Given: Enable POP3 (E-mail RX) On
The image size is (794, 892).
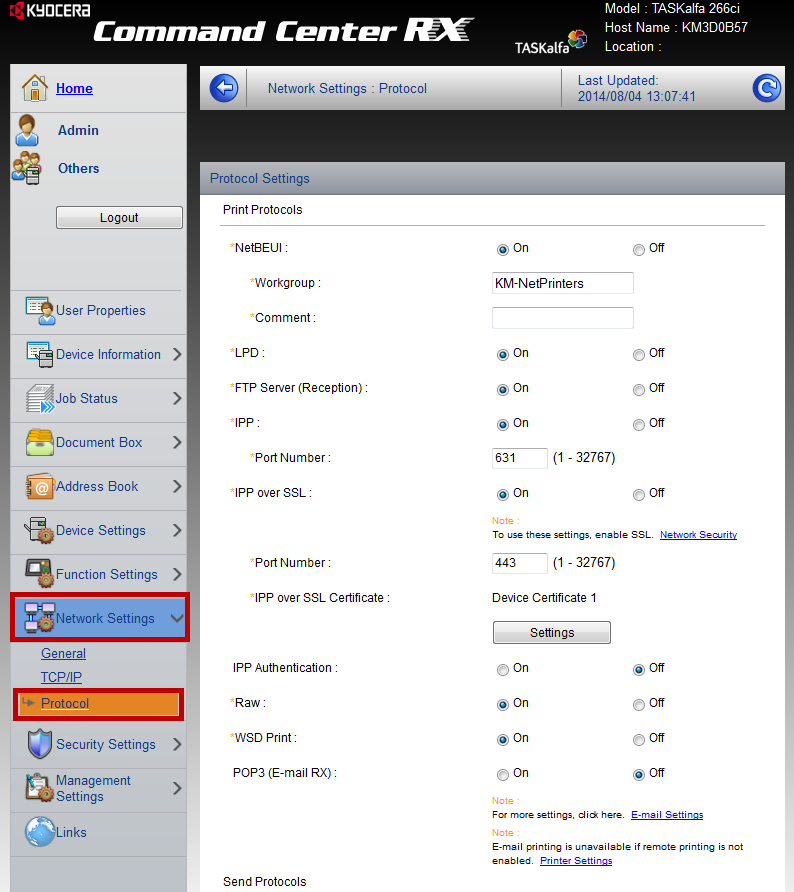Looking at the screenshot, I should pyautogui.click(x=503, y=775).
